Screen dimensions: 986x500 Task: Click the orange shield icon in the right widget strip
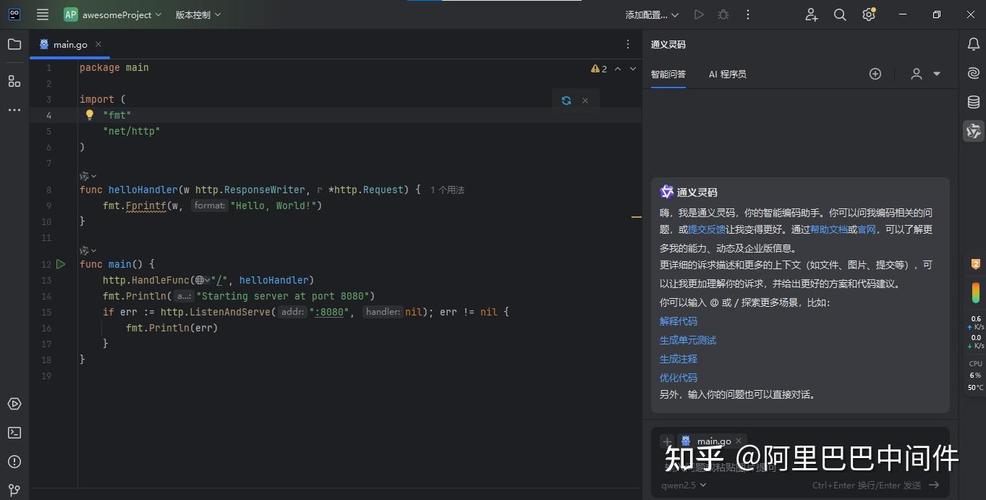[x=975, y=264]
